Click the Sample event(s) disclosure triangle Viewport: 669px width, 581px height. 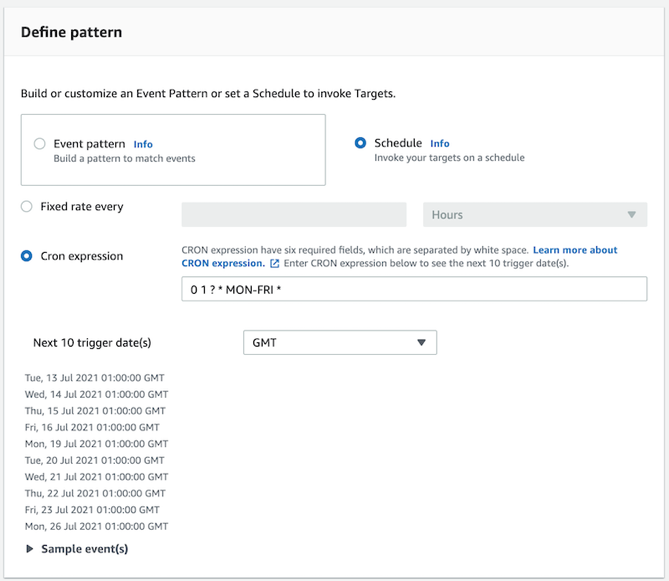pos(30,549)
